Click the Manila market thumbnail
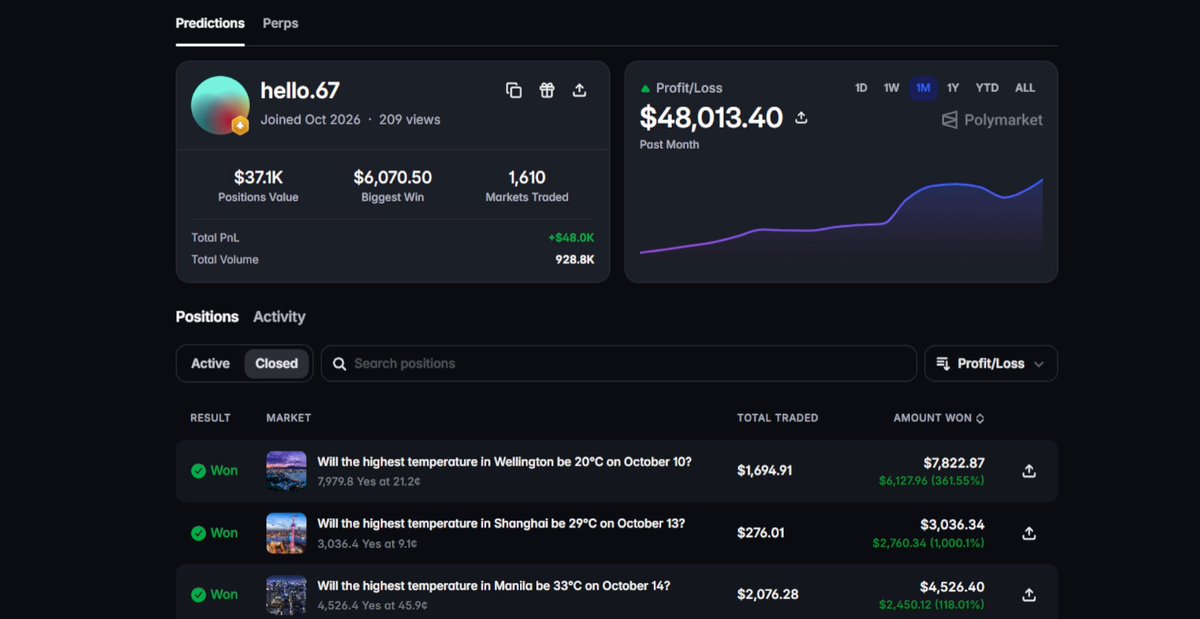This screenshot has width=1200, height=619. (286, 595)
